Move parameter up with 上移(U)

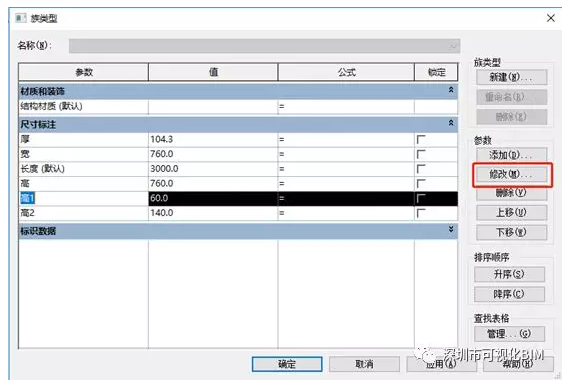[x=511, y=213]
